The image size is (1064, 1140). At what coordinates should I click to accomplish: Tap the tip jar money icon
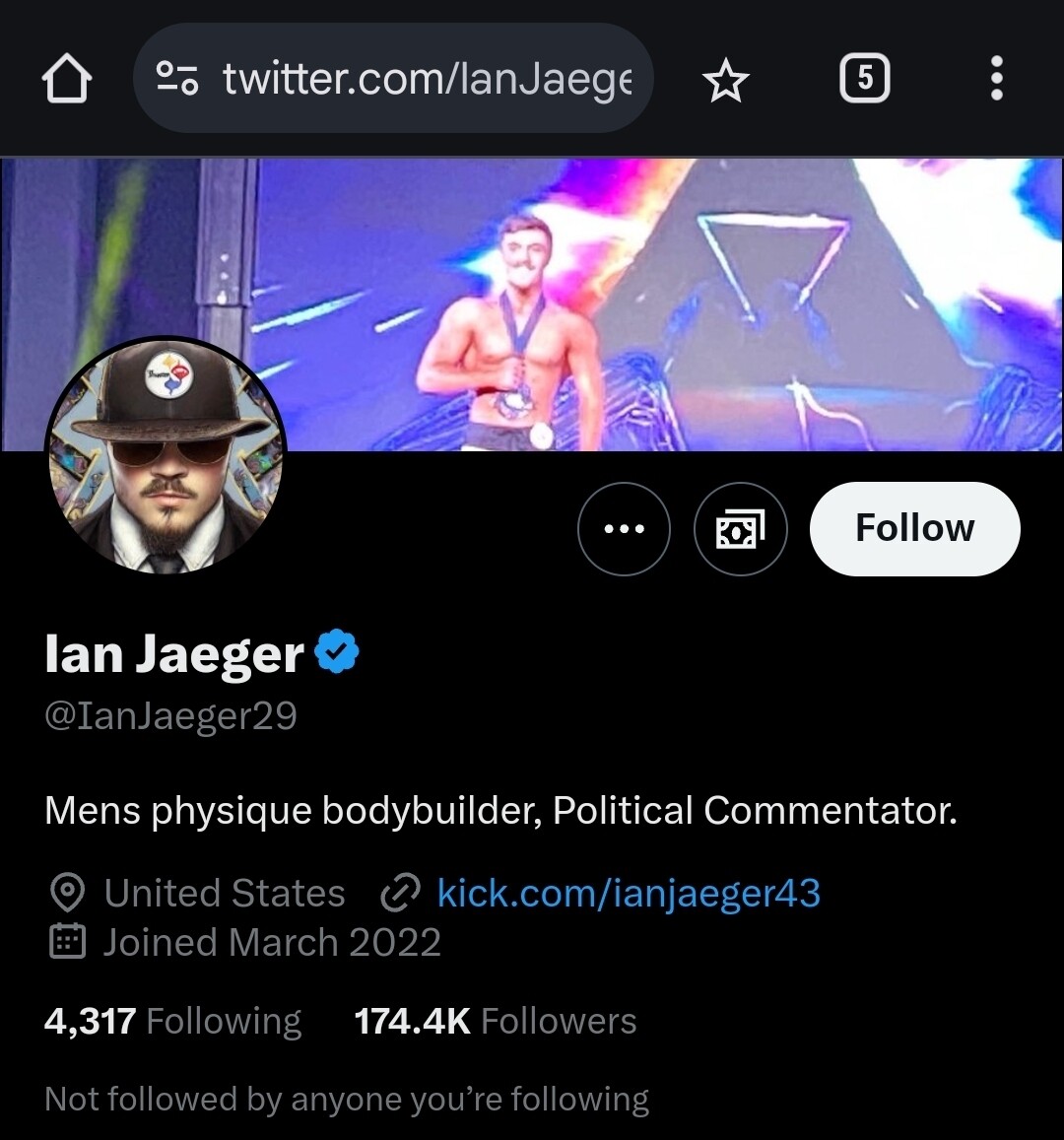(741, 528)
